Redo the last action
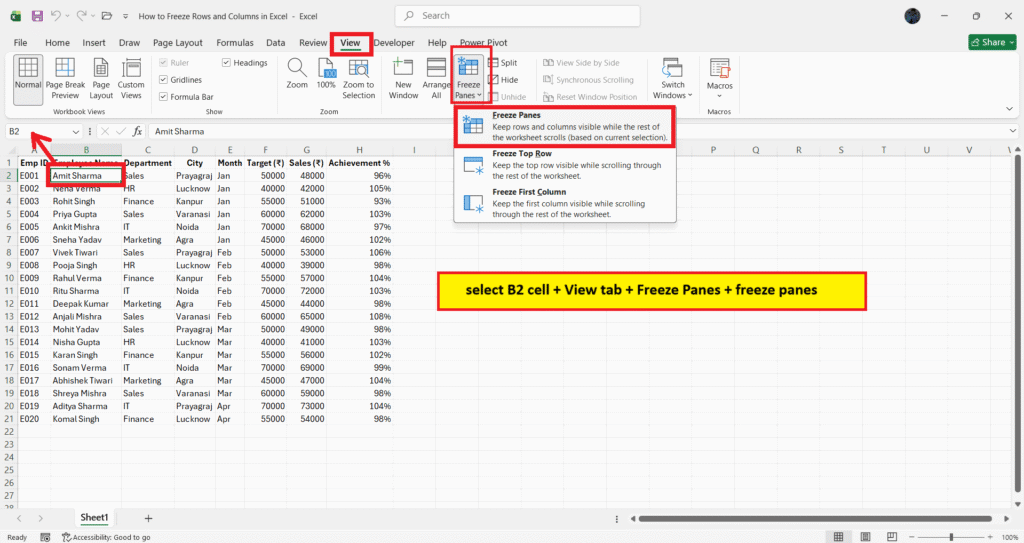Image resolution: width=1024 pixels, height=543 pixels. (x=81, y=16)
